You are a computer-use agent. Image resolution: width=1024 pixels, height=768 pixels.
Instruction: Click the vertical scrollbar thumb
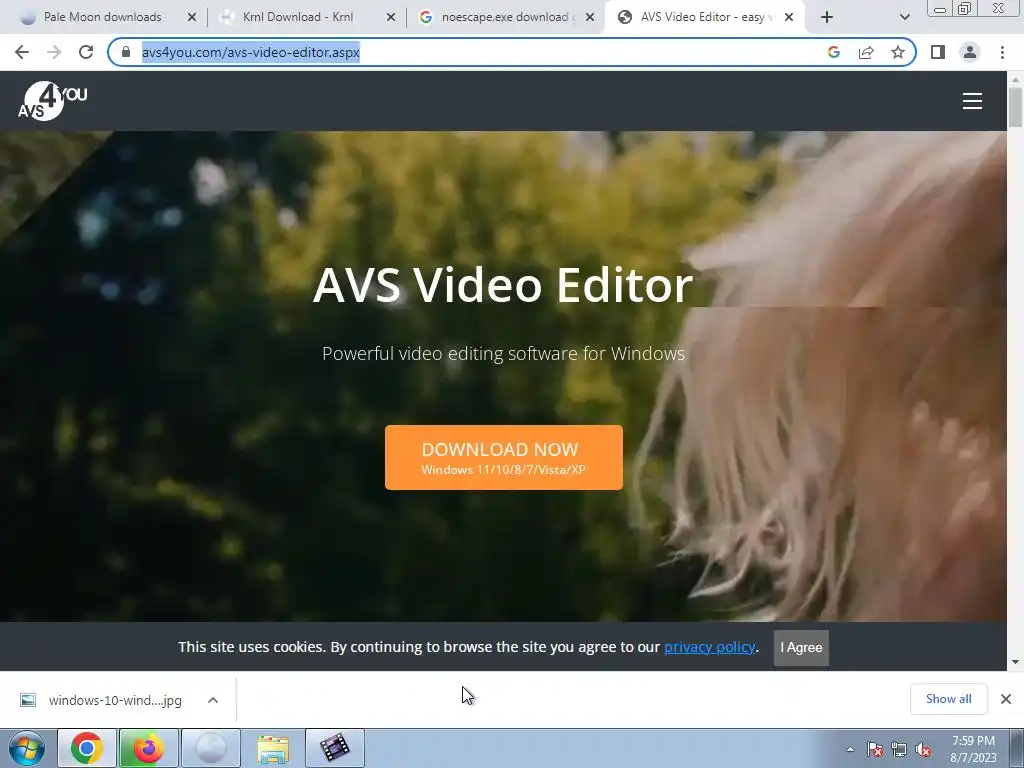(x=1015, y=107)
